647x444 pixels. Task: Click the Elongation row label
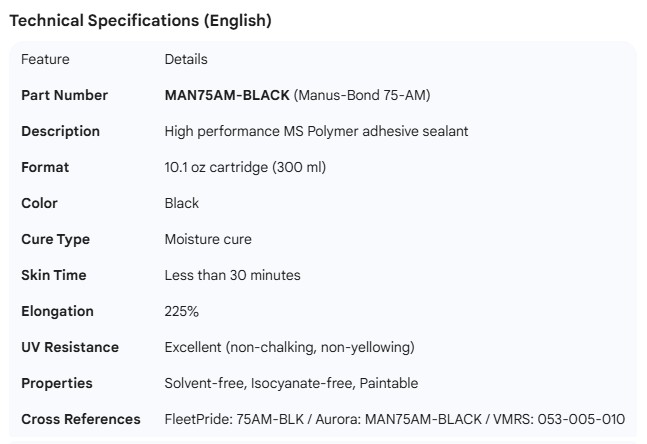[57, 311]
